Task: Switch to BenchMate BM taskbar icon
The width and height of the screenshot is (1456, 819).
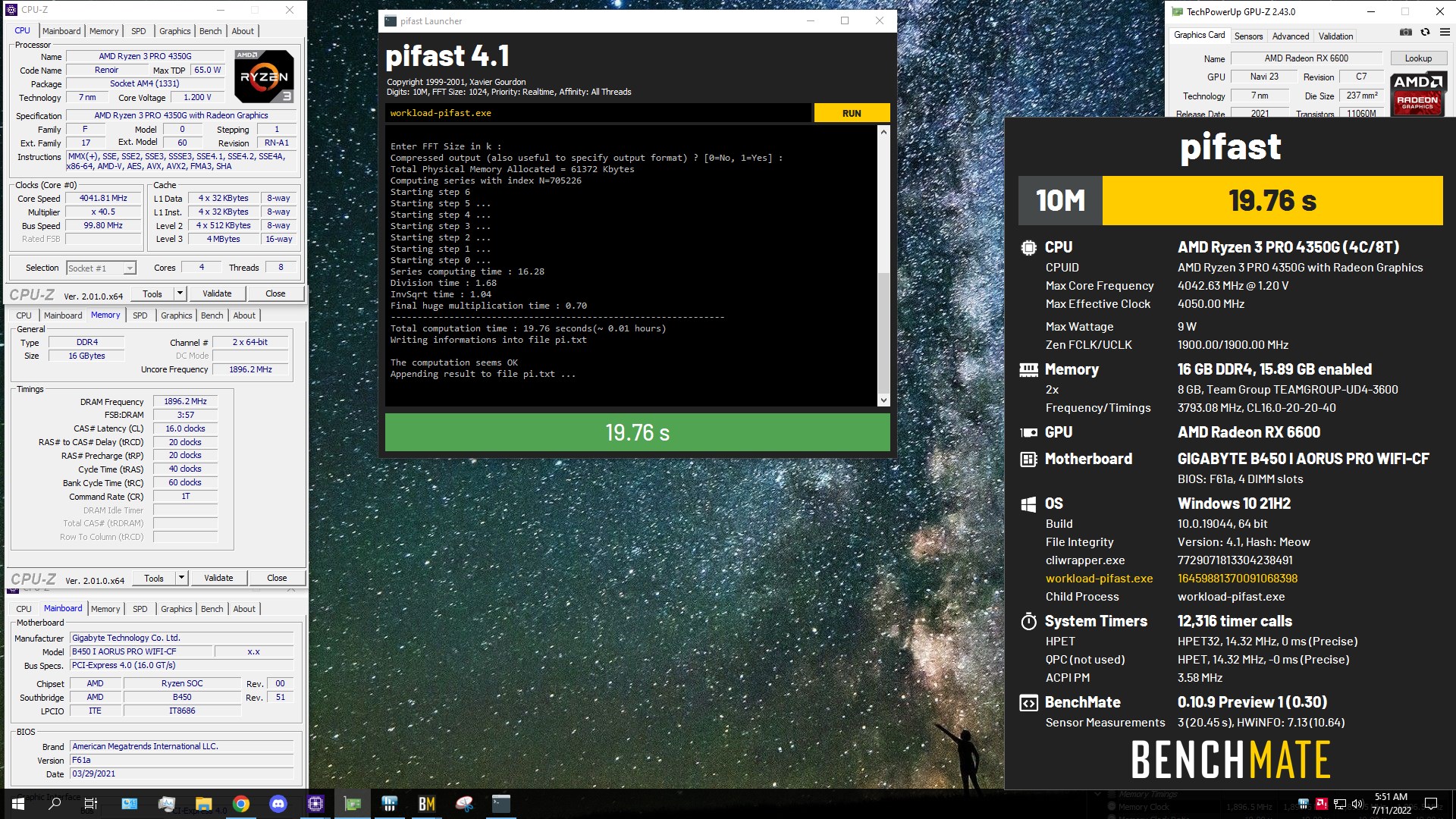Action: coord(427,804)
